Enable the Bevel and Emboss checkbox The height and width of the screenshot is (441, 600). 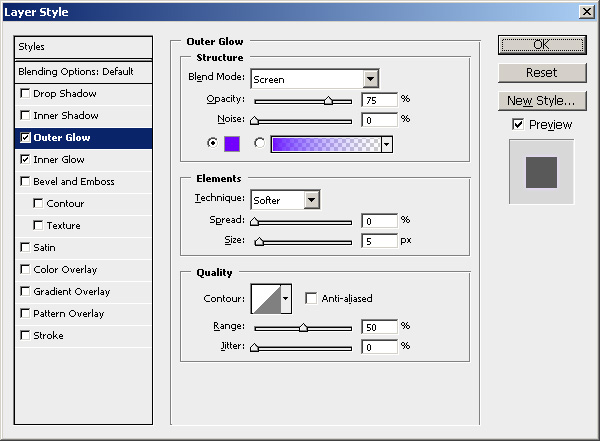coord(25,181)
